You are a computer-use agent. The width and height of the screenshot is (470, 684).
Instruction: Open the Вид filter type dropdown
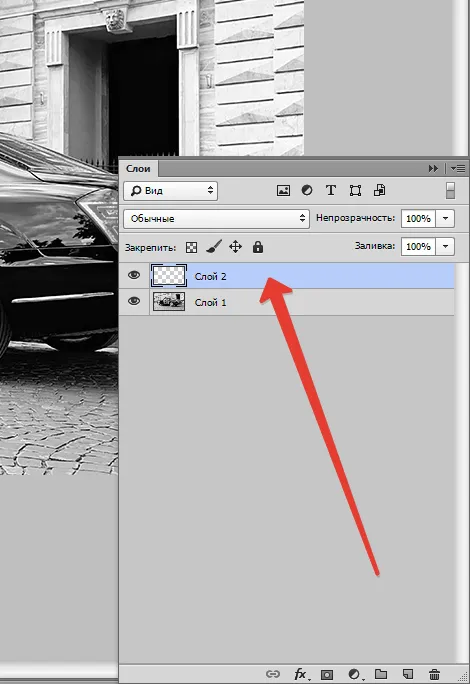point(171,191)
